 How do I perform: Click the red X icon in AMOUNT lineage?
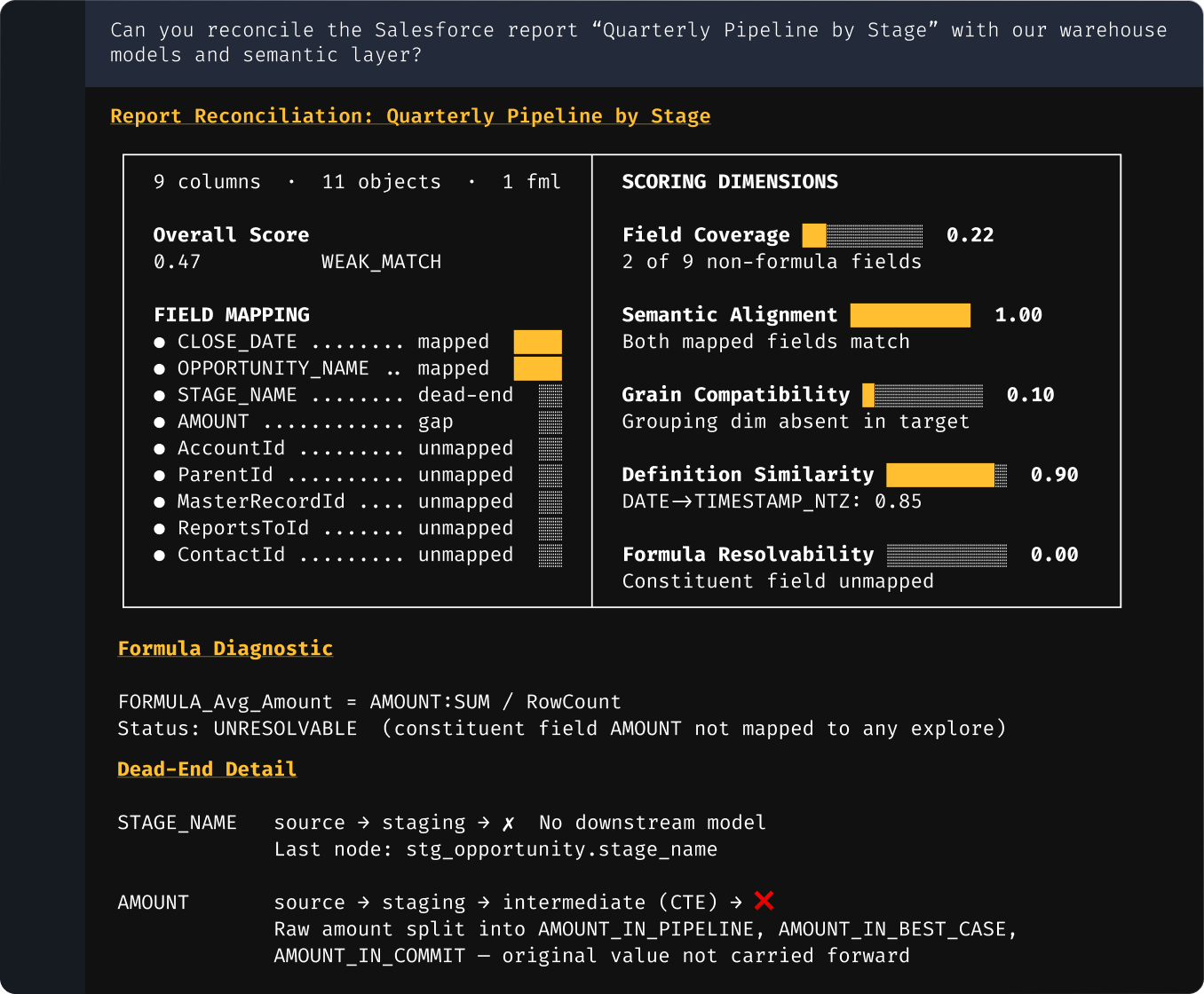click(x=763, y=900)
